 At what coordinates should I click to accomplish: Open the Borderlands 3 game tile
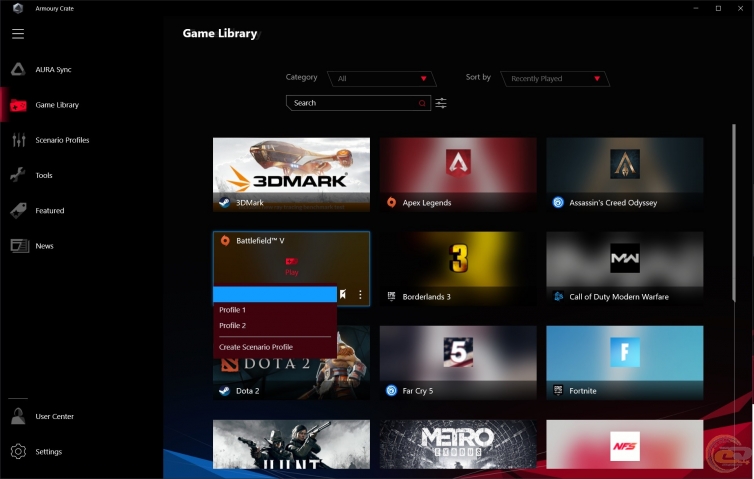(458, 268)
